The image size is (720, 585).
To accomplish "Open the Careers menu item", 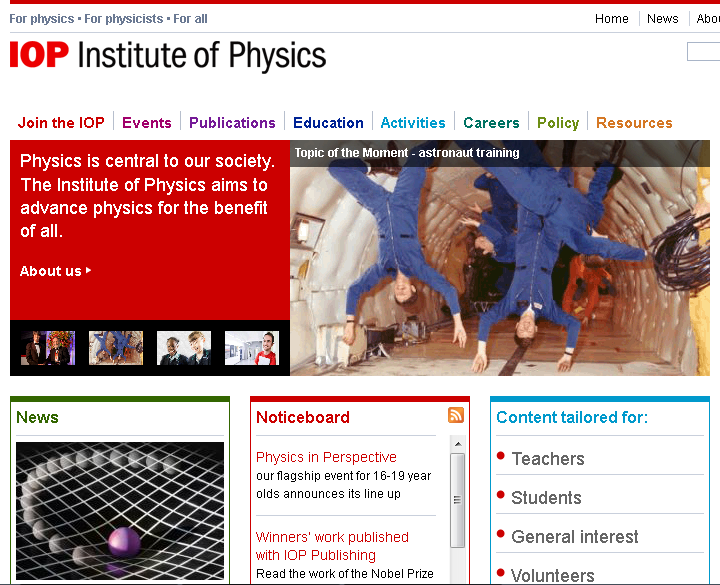I will (491, 123).
